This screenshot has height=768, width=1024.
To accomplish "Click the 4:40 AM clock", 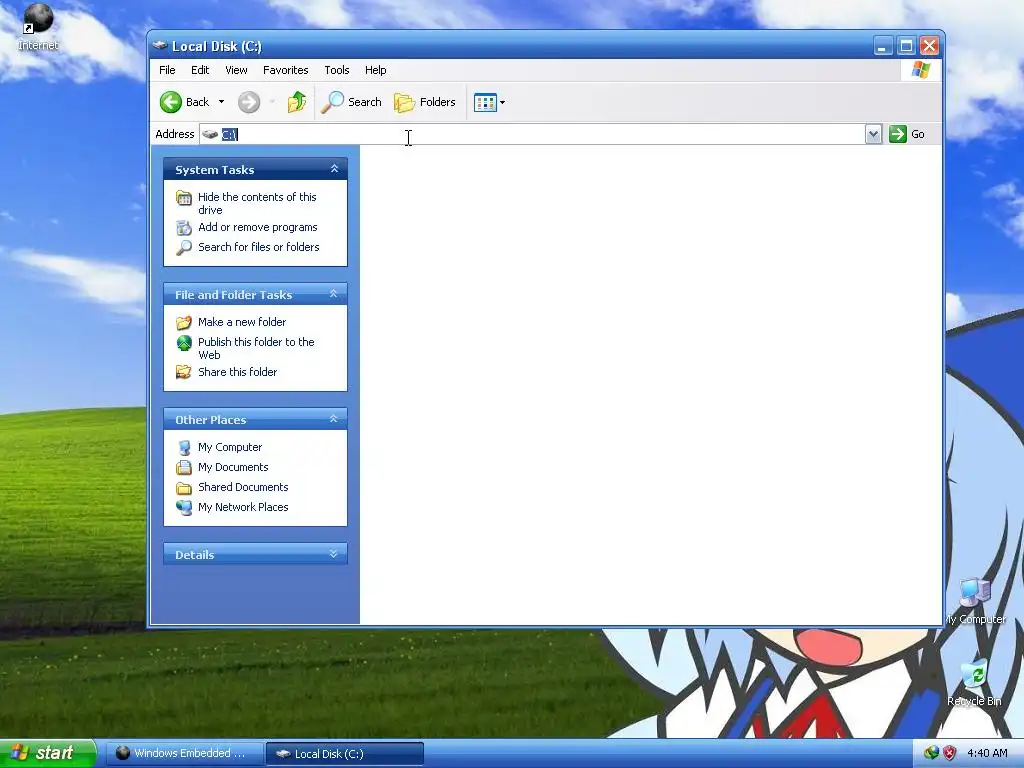I will 987,753.
